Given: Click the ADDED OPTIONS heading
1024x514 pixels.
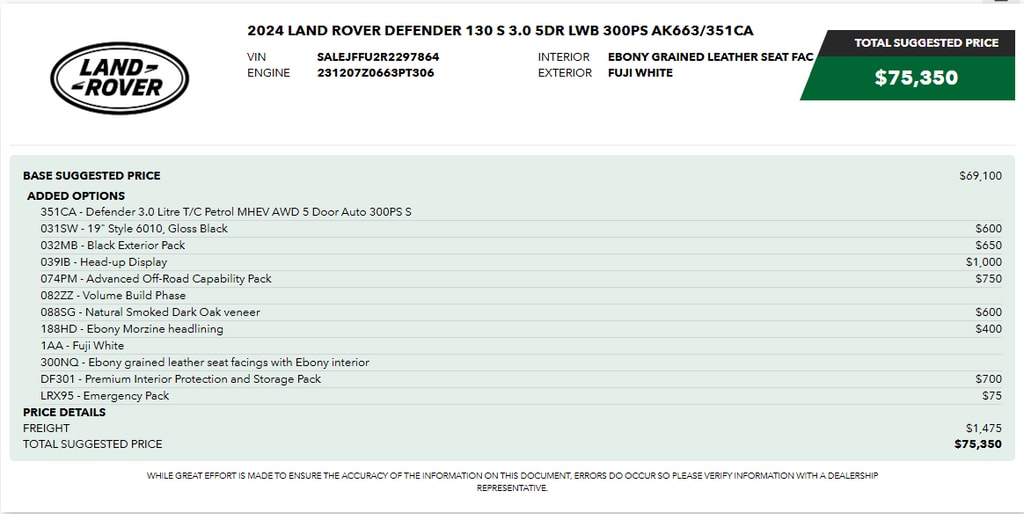Looking at the screenshot, I should (x=76, y=196).
